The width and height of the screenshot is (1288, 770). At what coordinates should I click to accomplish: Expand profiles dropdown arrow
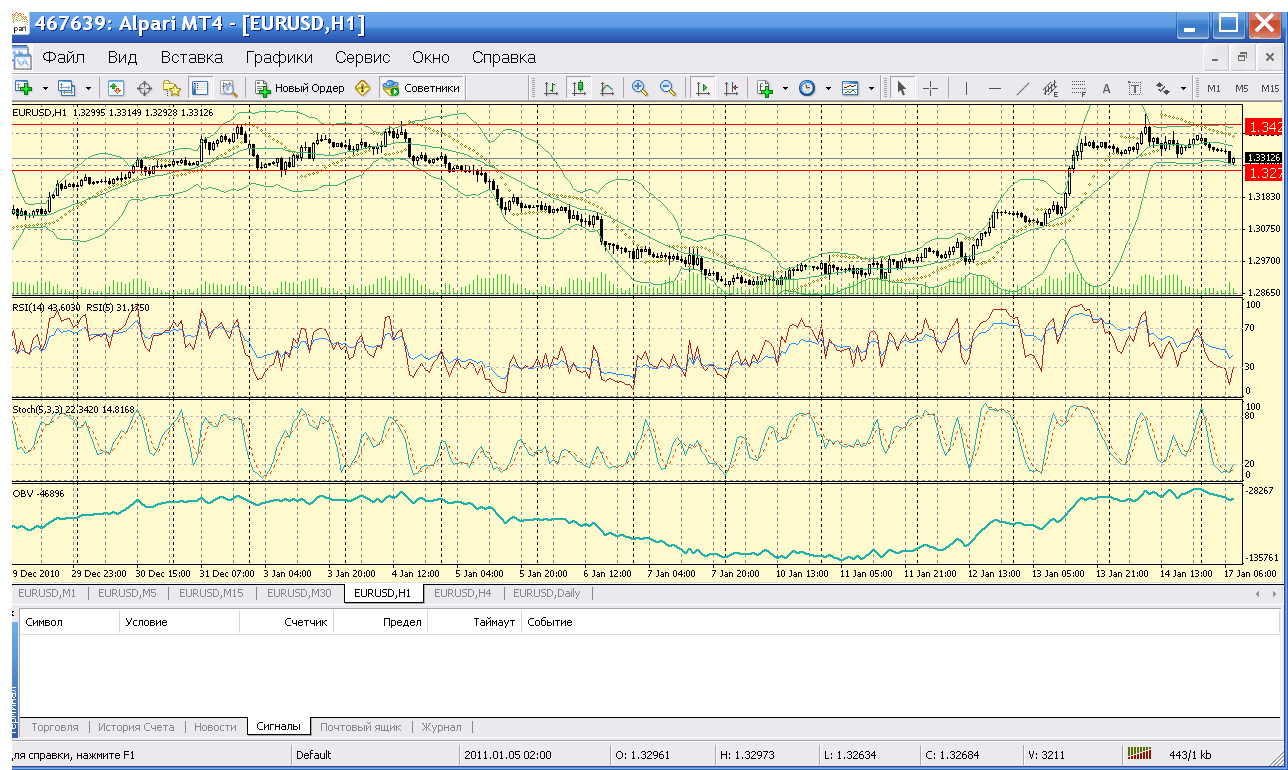coord(88,88)
